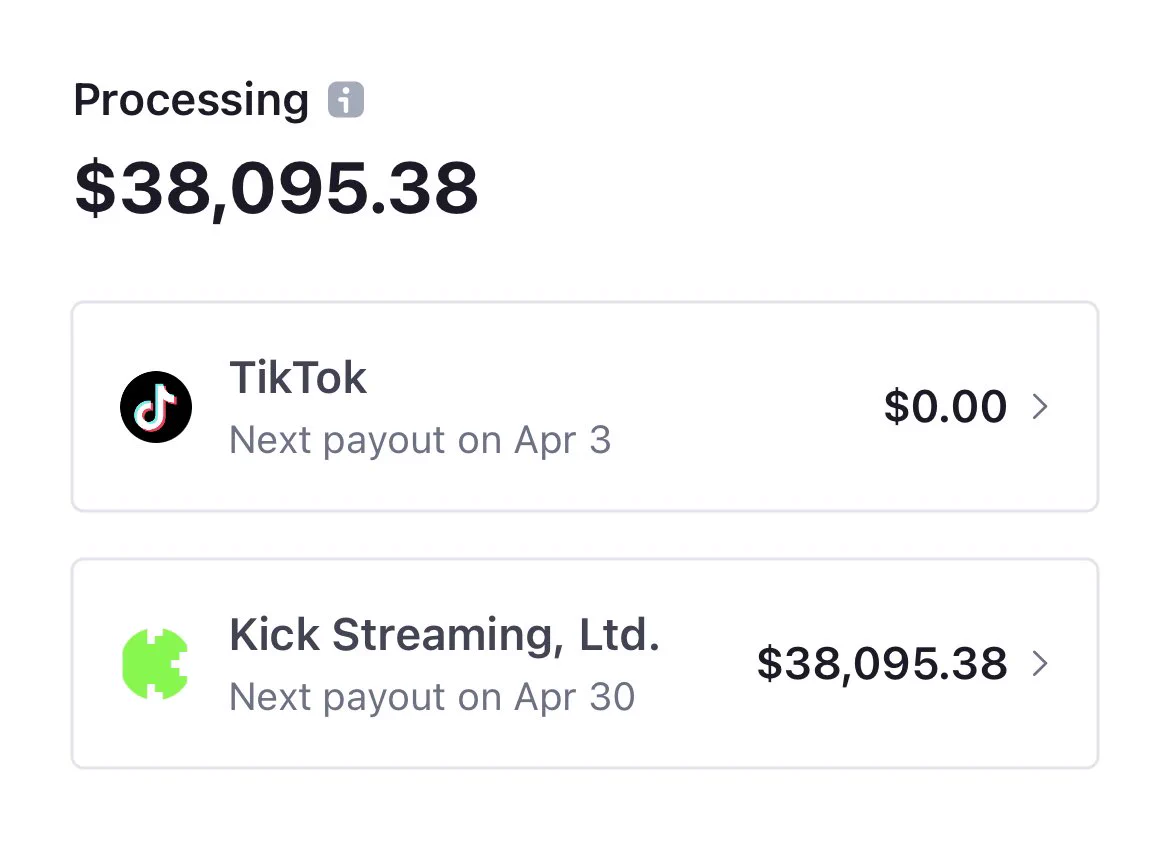Click 'Next payout on Apr 30' text
Image resolution: width=1170 pixels, height=842 pixels.
click(x=432, y=697)
